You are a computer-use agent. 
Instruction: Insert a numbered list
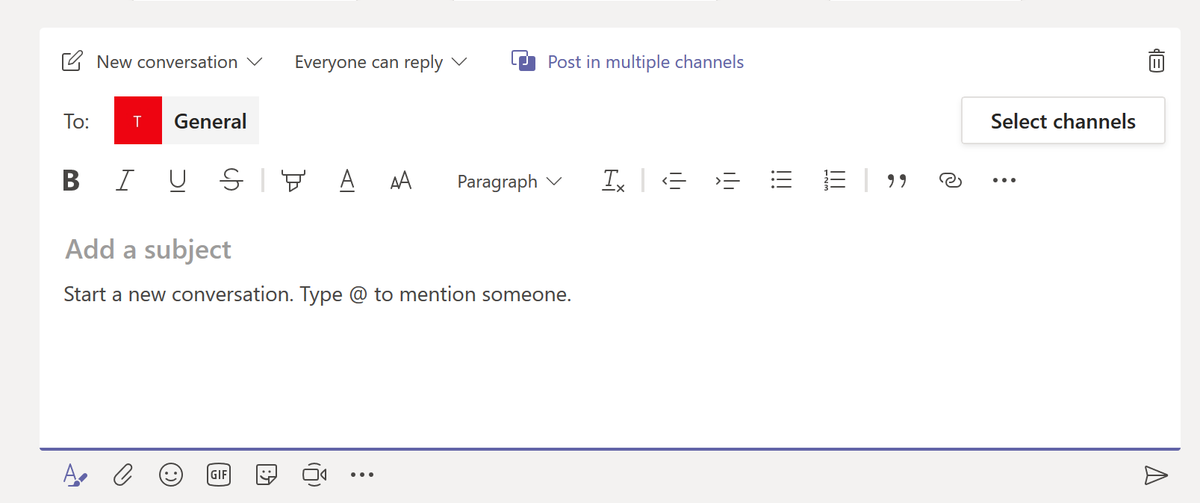[x=835, y=181]
